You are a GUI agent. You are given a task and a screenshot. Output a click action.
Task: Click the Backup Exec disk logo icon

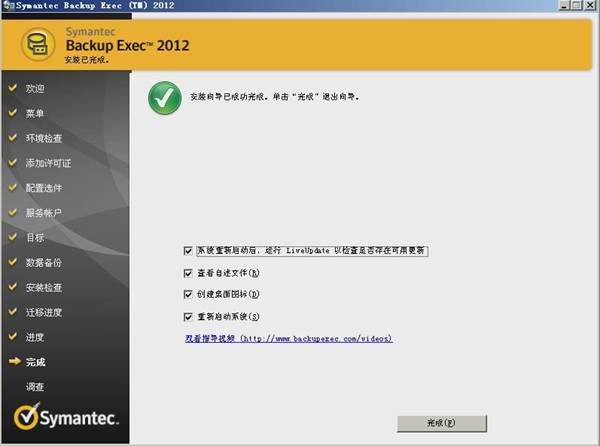(39, 43)
